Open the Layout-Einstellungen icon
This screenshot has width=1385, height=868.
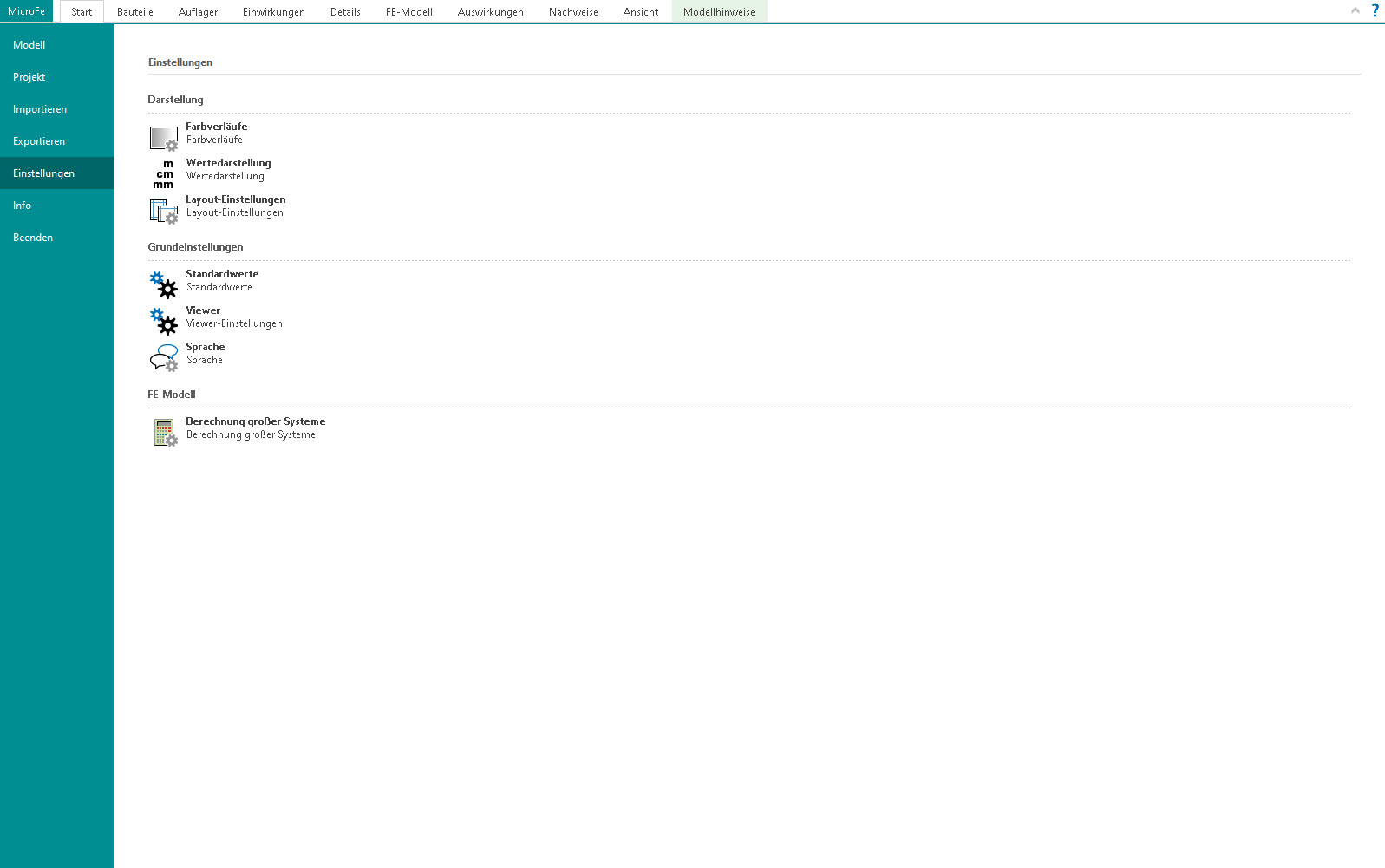click(164, 212)
